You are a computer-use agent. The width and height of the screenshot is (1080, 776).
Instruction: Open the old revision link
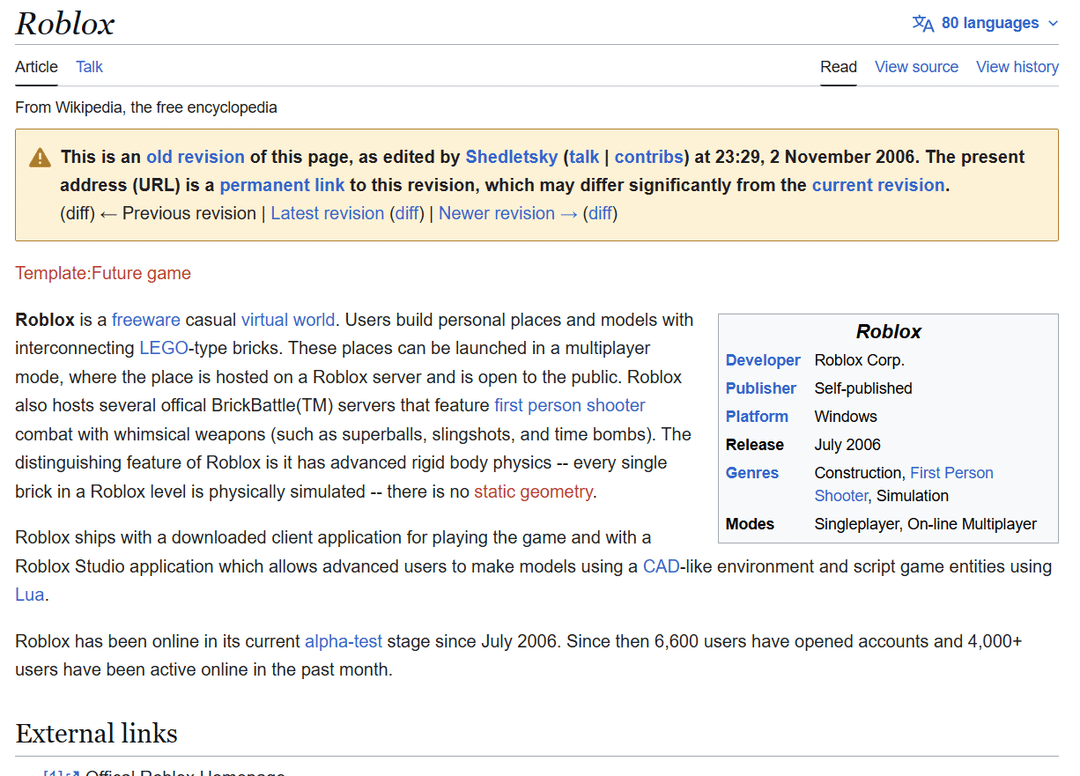click(x=195, y=157)
